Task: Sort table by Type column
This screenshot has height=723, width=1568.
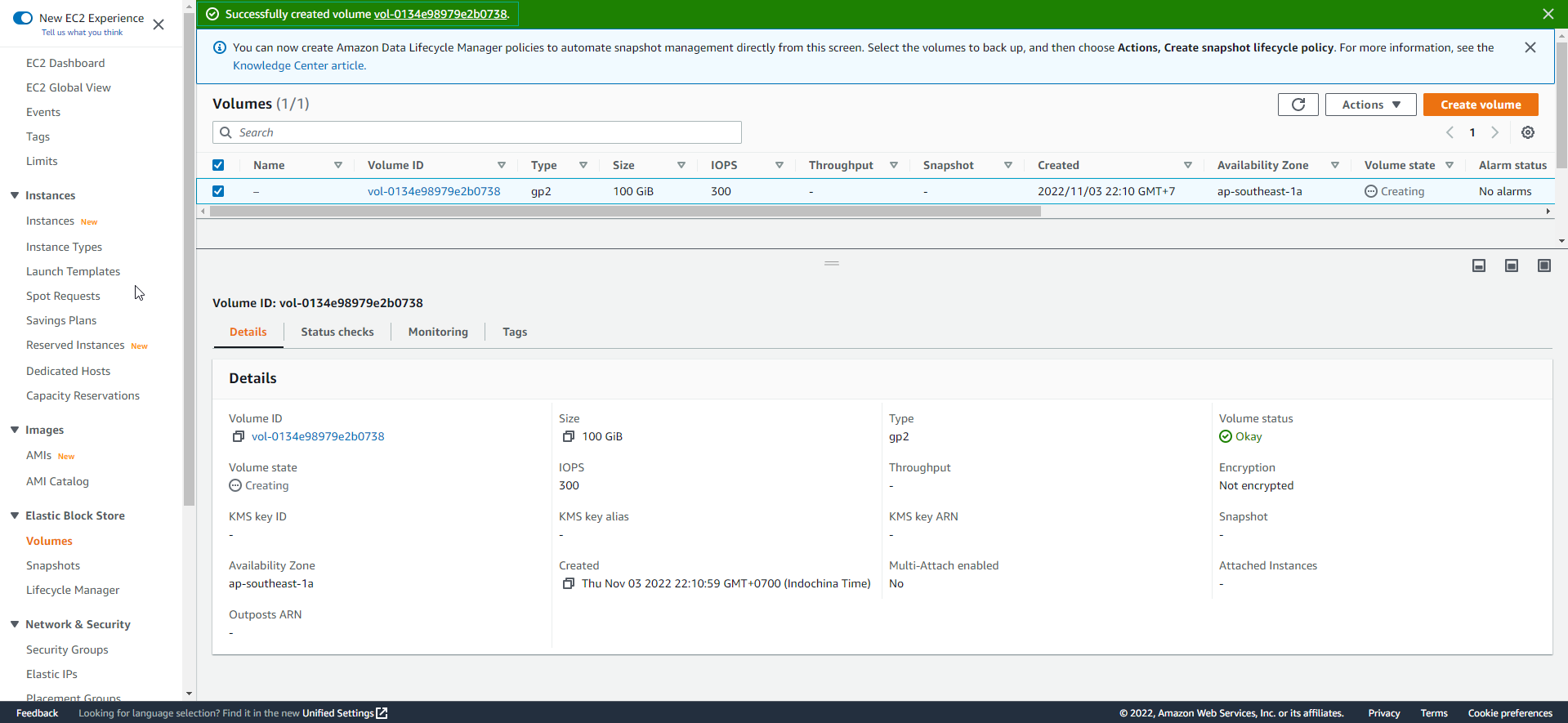Action: point(583,165)
